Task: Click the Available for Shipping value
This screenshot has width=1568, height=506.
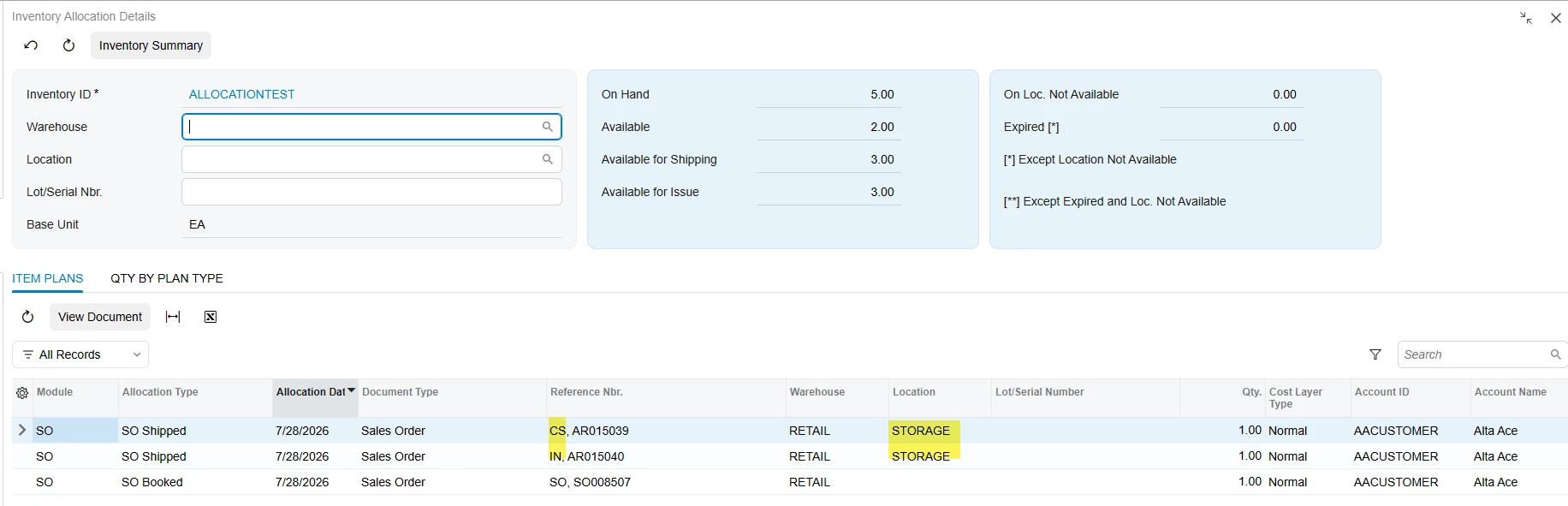Action: pos(882,159)
